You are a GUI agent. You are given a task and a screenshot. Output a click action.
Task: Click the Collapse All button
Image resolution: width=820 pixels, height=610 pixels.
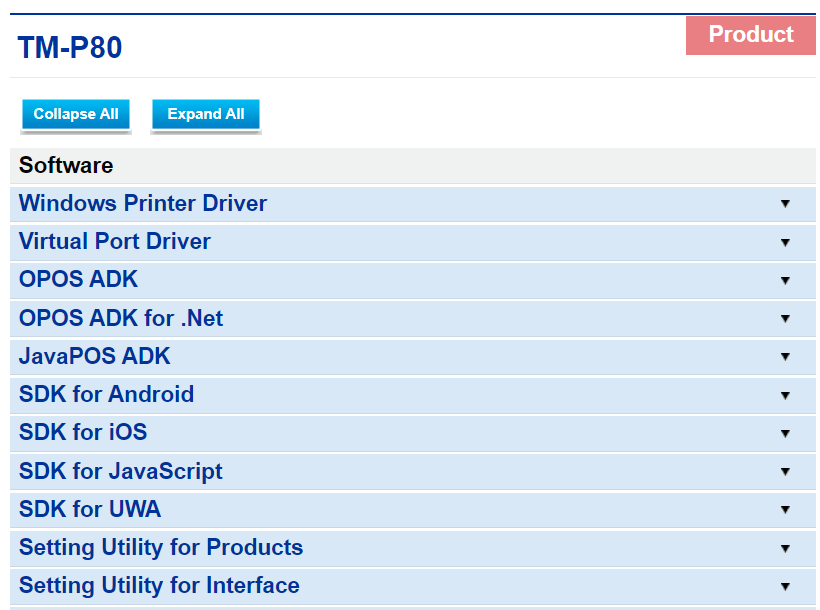point(76,114)
